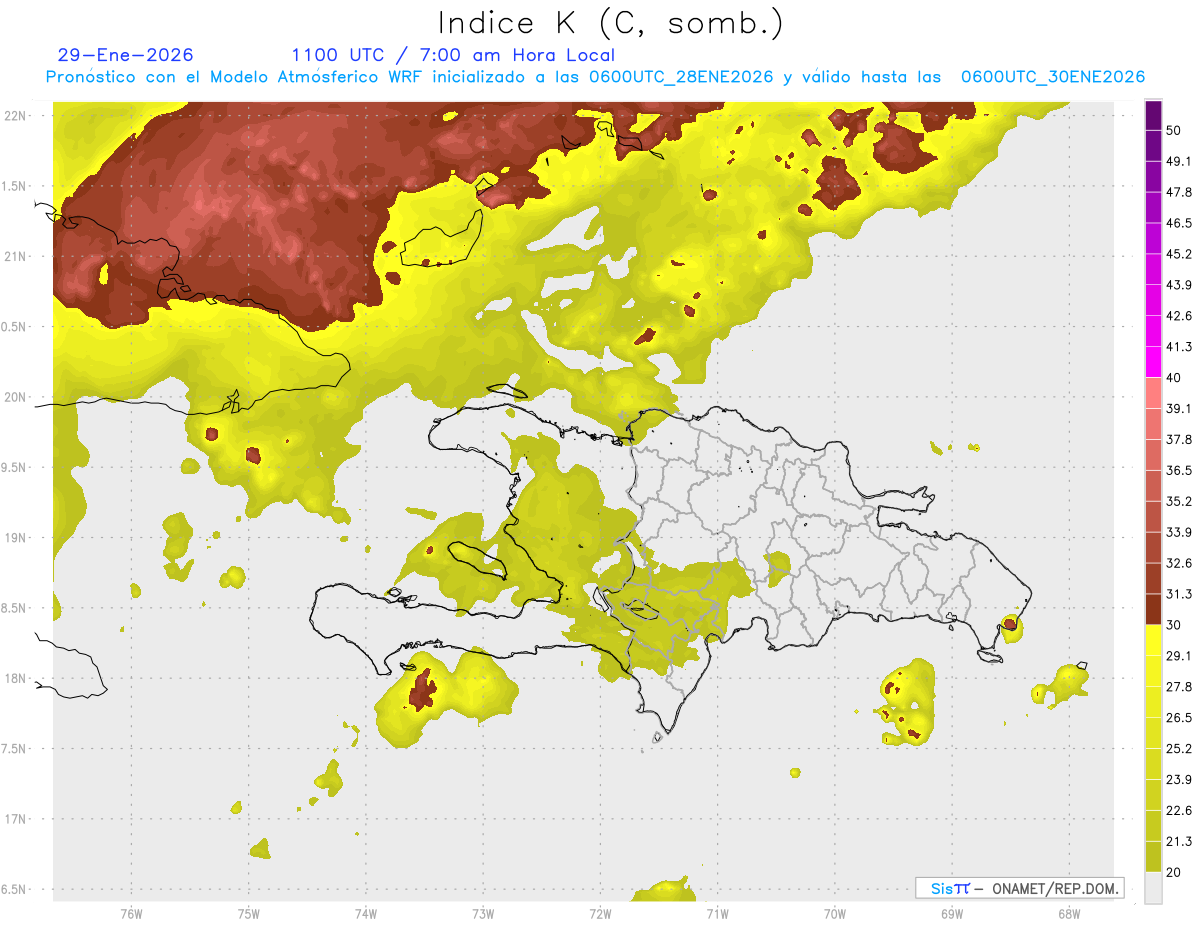Click the "Pronóstico con el Modelo Atmosférico WRF" line

[595, 77]
